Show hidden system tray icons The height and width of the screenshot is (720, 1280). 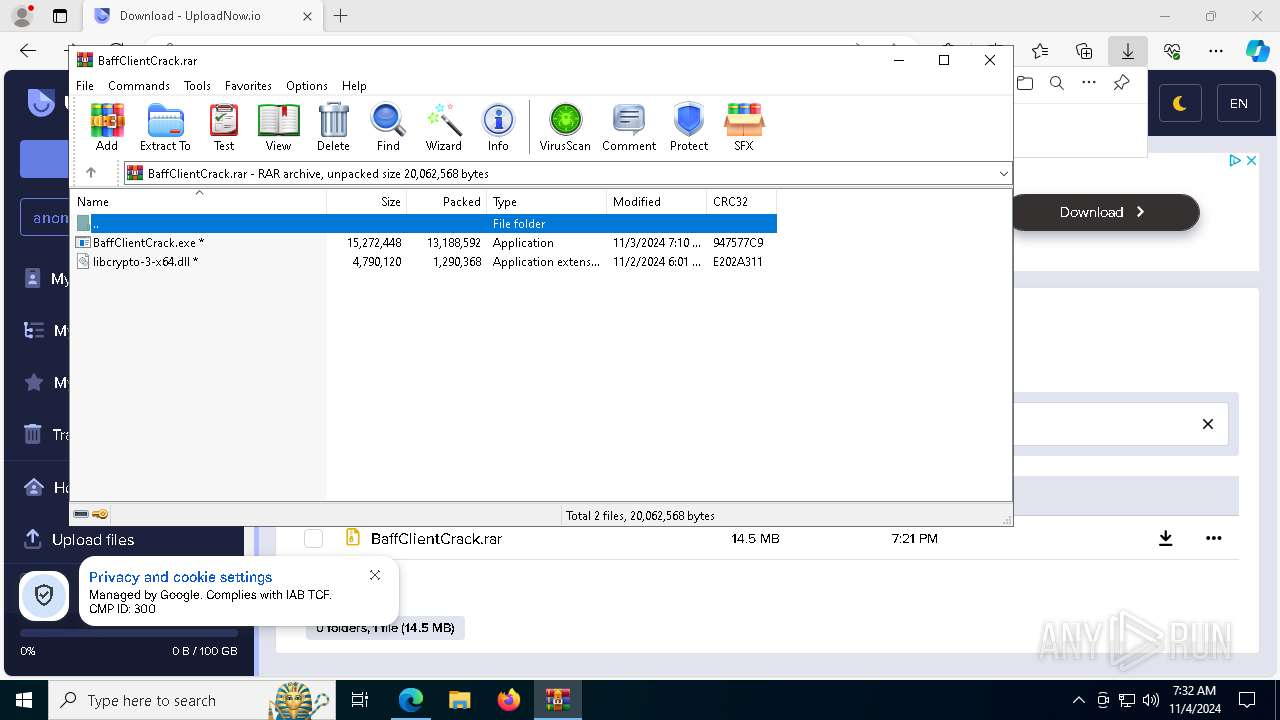(x=1078, y=700)
